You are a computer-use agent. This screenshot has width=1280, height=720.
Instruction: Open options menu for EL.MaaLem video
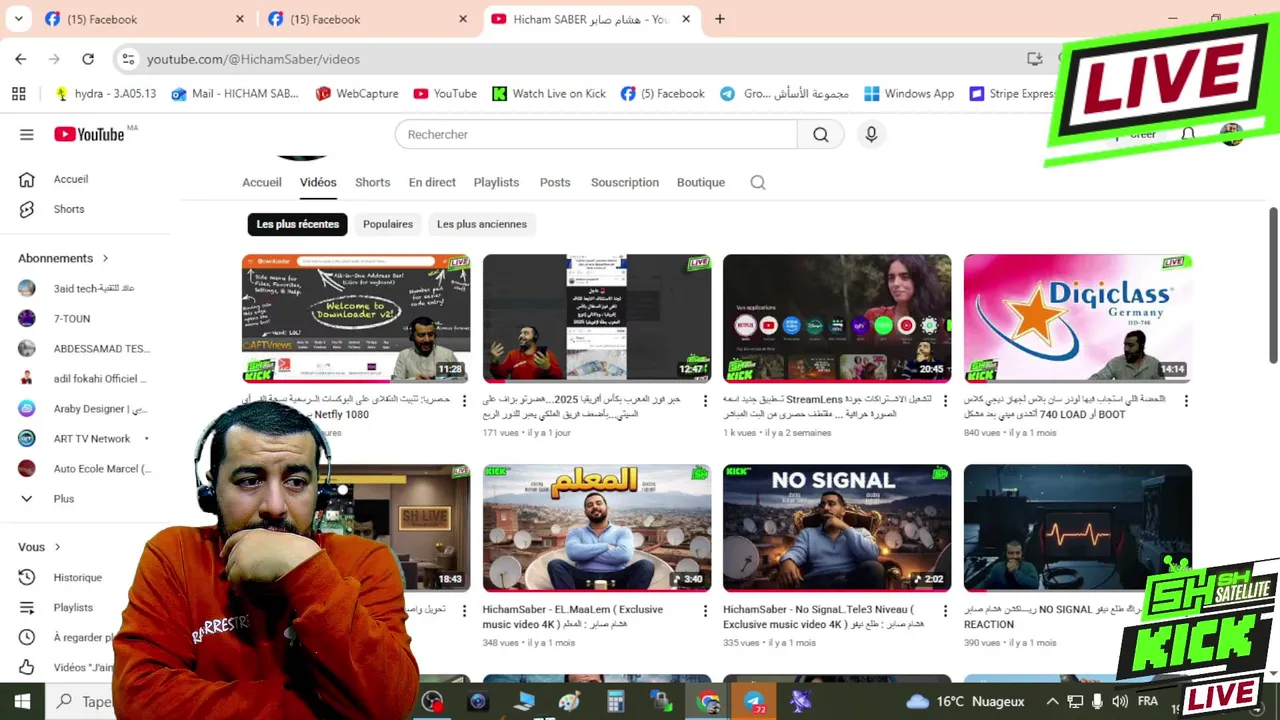[705, 611]
